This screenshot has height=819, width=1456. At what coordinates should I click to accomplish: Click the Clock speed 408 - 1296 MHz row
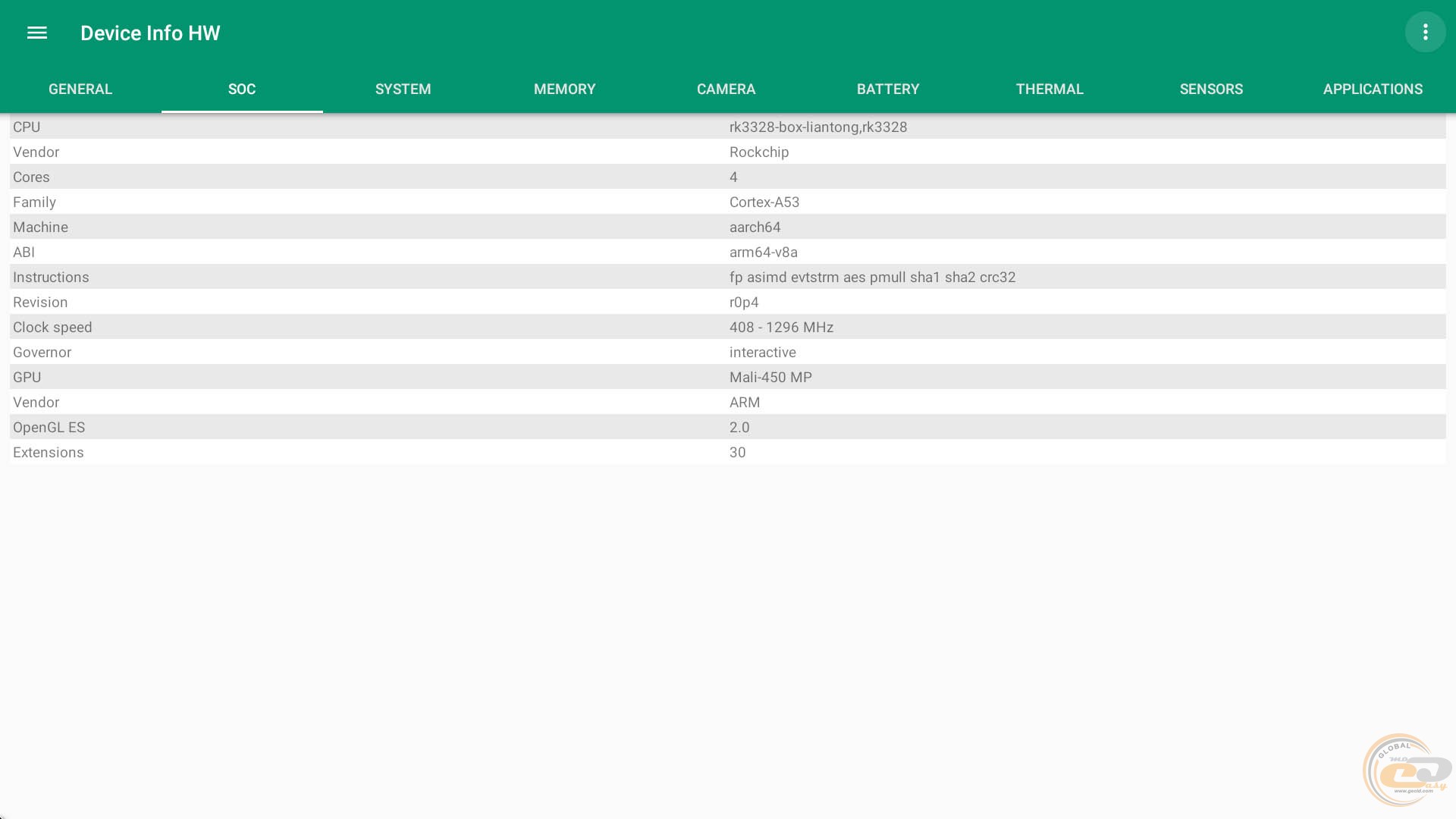727,328
